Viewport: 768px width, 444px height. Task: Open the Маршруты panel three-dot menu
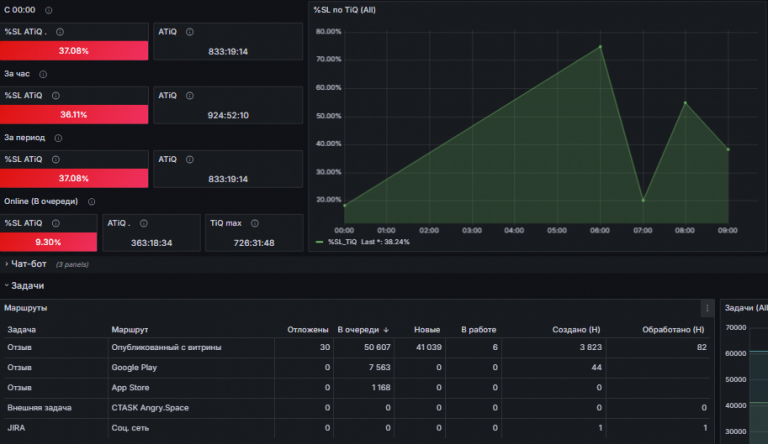[707, 308]
